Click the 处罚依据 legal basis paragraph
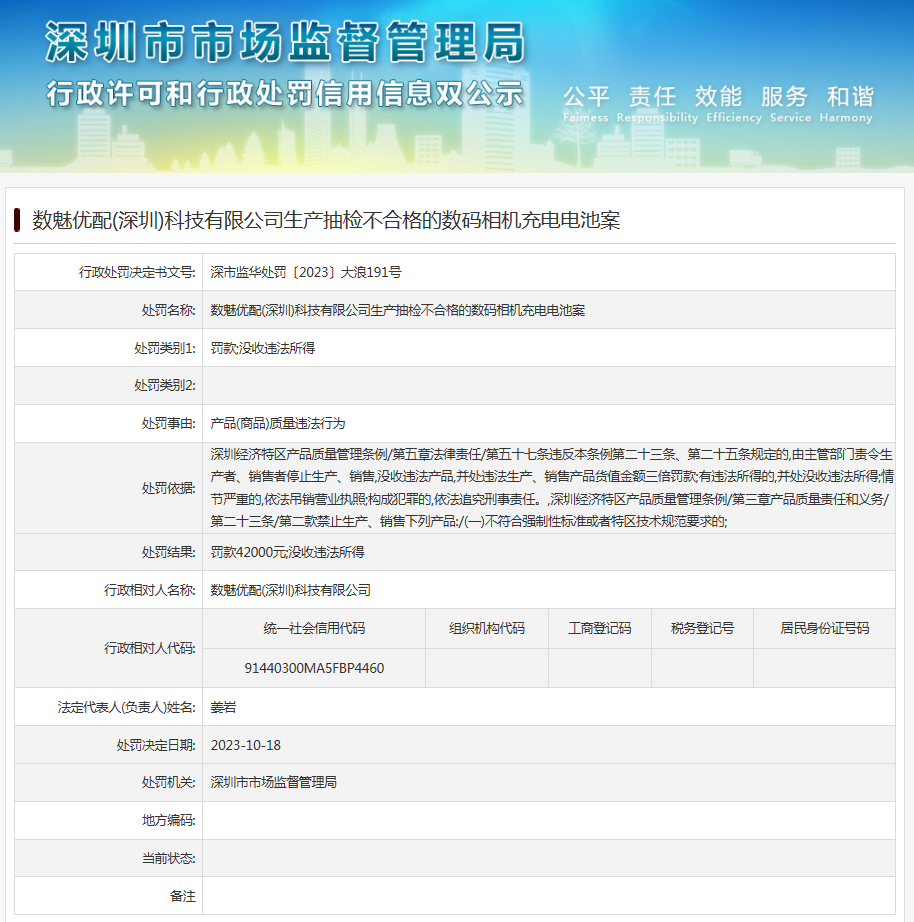The image size is (914, 922). click(x=552, y=487)
